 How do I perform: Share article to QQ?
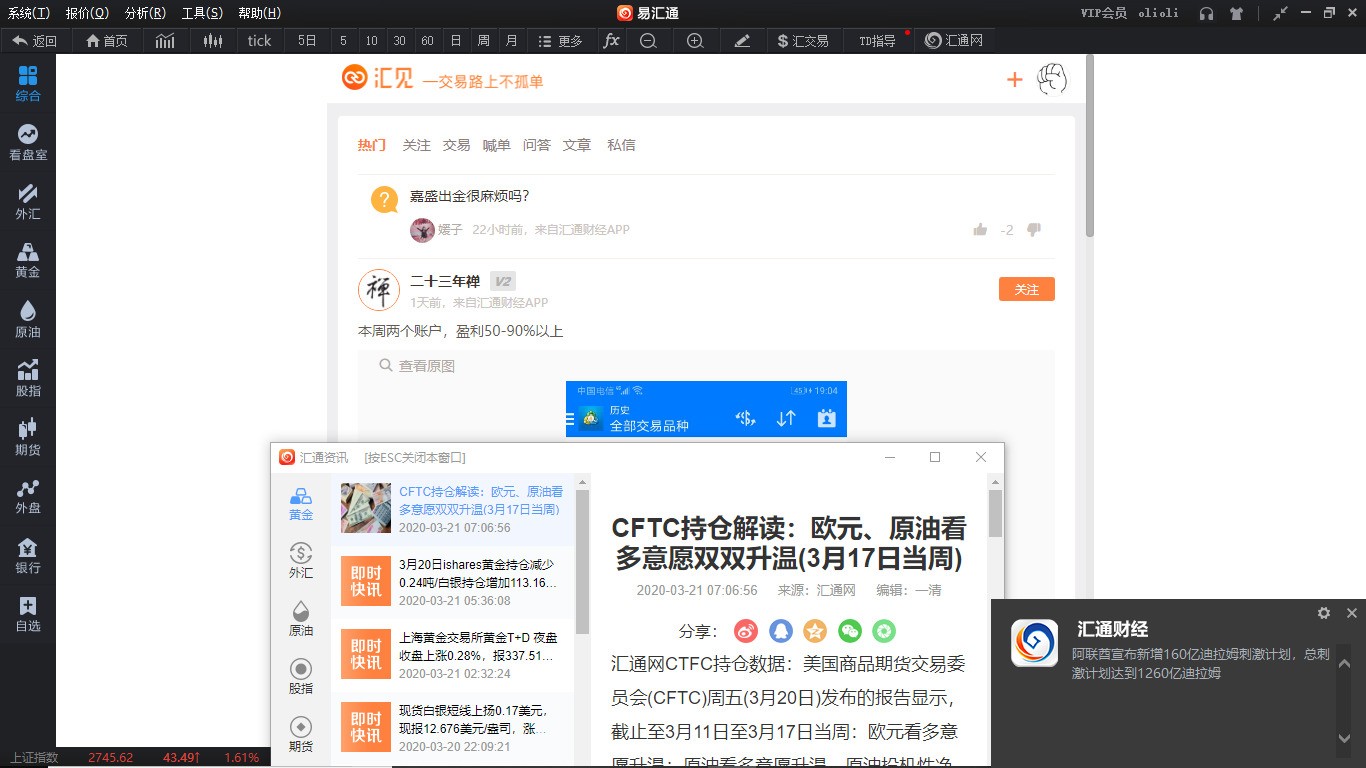780,631
